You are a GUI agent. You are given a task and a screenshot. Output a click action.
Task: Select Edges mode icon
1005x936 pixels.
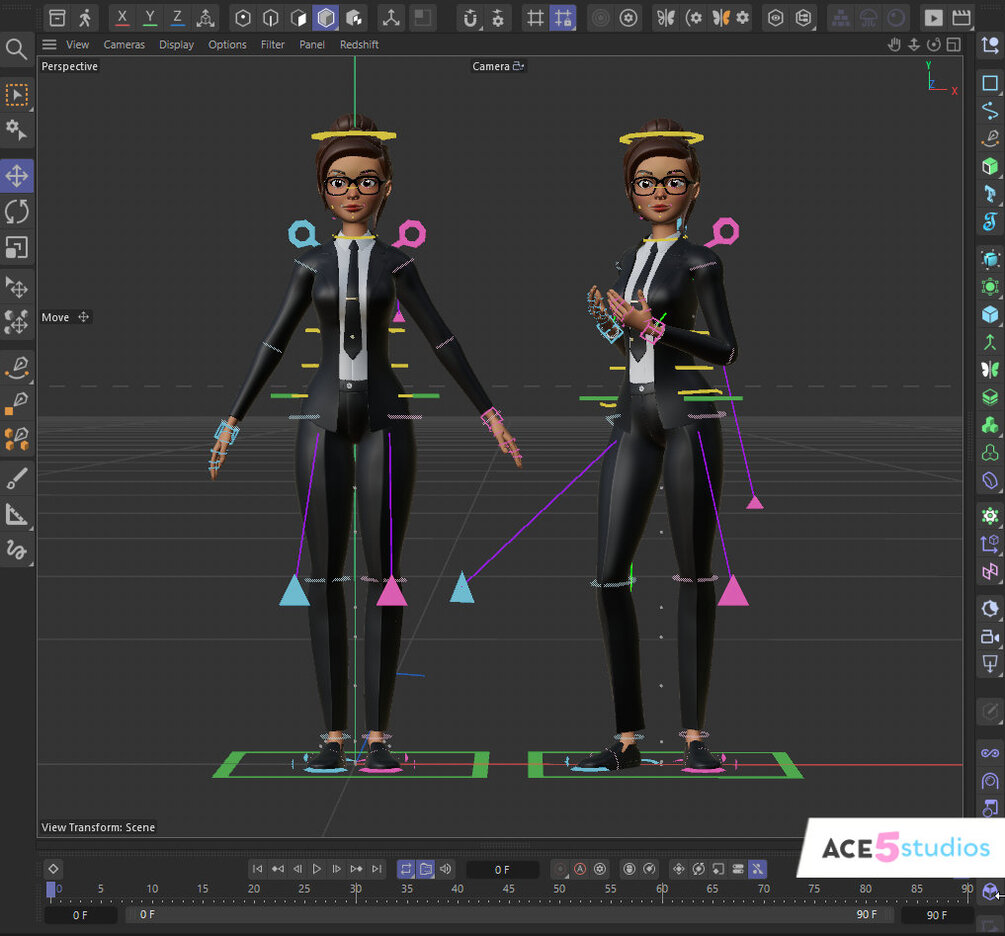click(x=270, y=18)
